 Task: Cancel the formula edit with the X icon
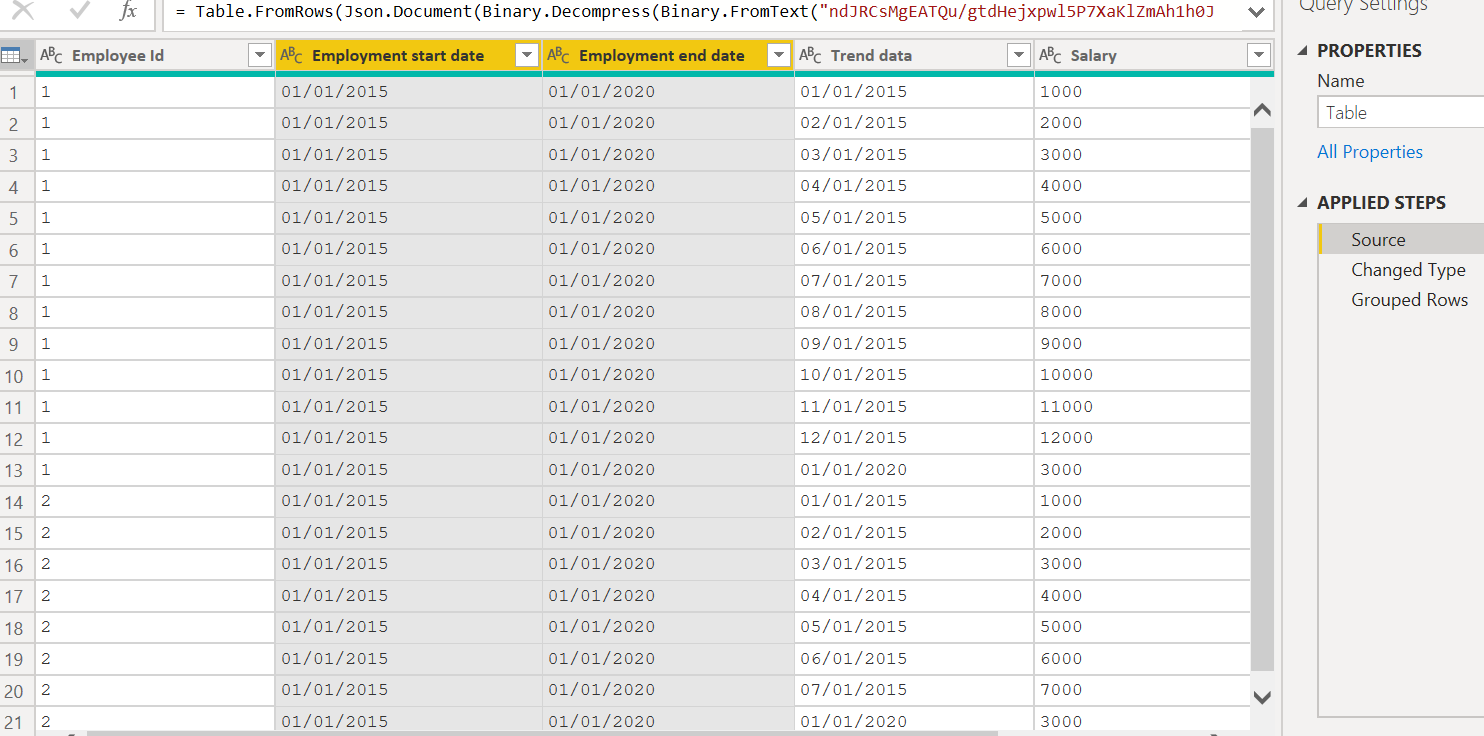pos(23,11)
